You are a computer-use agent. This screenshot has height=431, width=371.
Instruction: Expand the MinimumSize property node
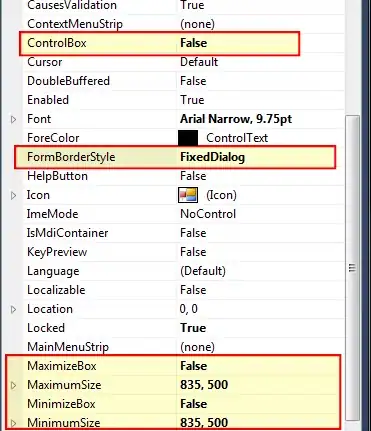(13, 423)
